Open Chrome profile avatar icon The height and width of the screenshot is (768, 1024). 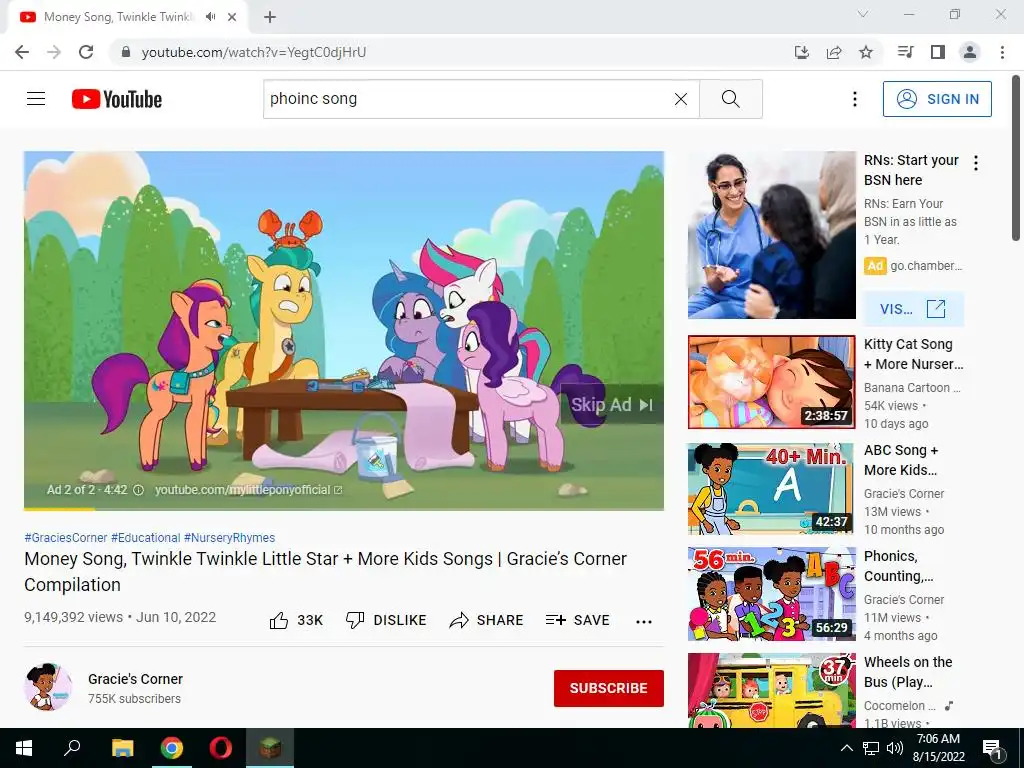970,52
